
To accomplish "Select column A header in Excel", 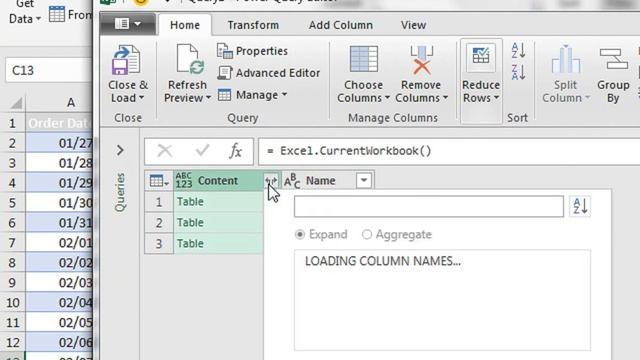I will click(x=60, y=102).
